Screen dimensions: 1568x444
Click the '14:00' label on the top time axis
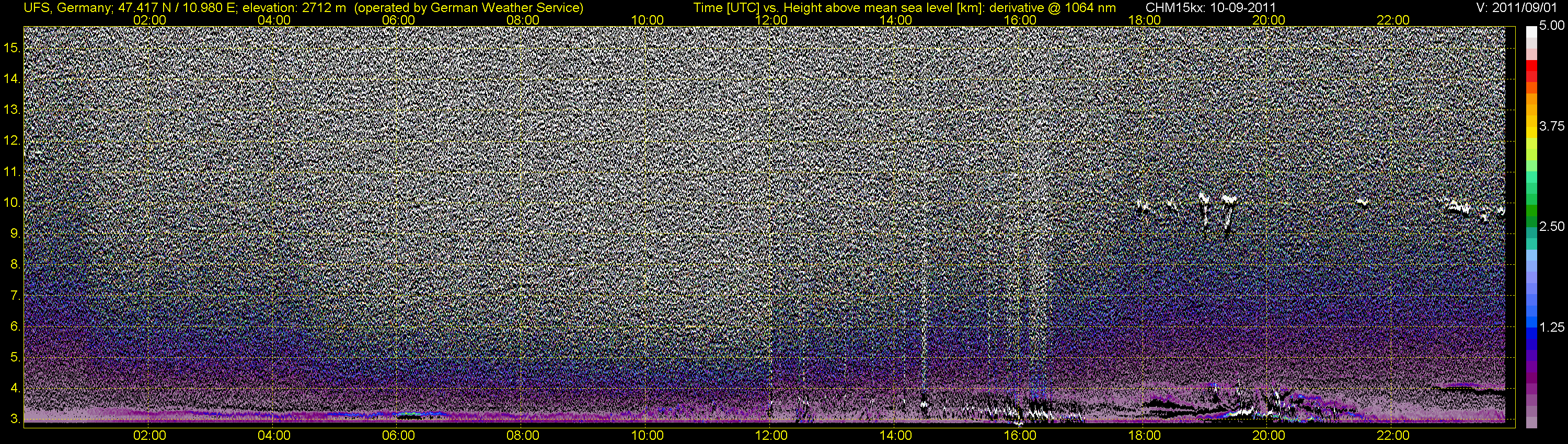[896, 20]
